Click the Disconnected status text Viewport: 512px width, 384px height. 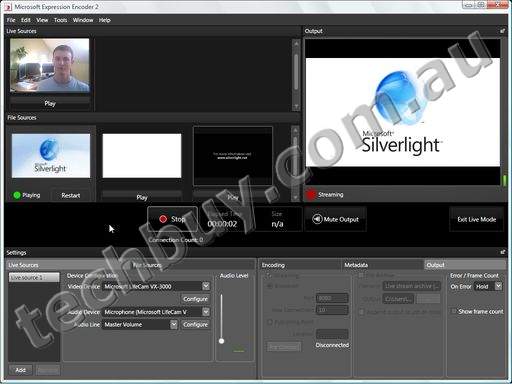tap(332, 345)
